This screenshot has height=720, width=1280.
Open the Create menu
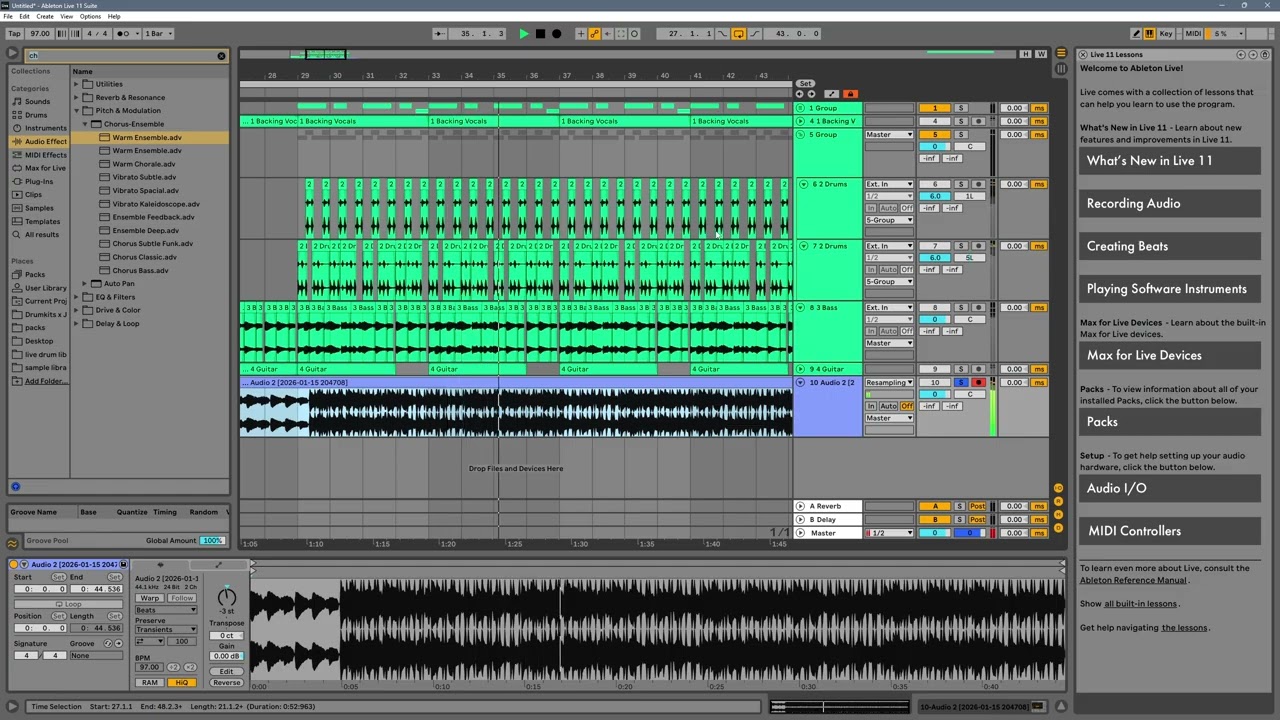click(x=45, y=17)
